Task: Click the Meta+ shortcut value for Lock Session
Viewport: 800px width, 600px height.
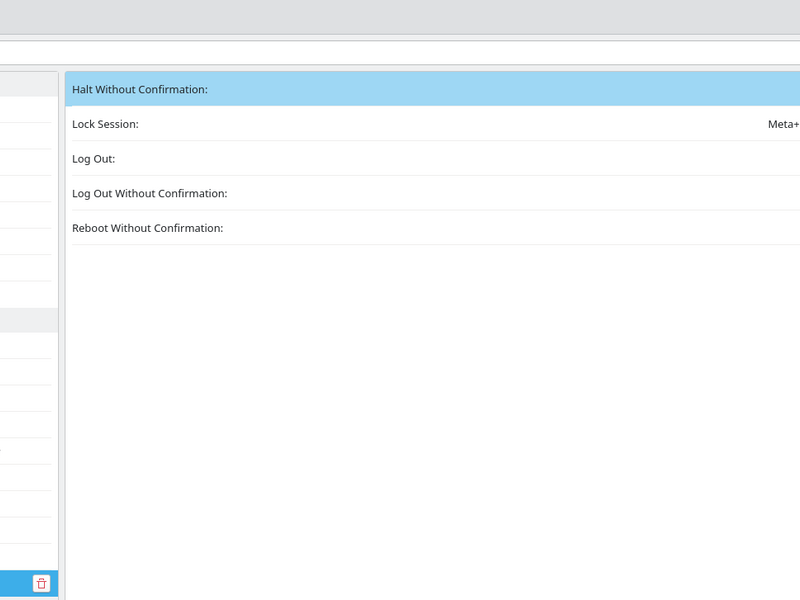Action: tap(784, 124)
